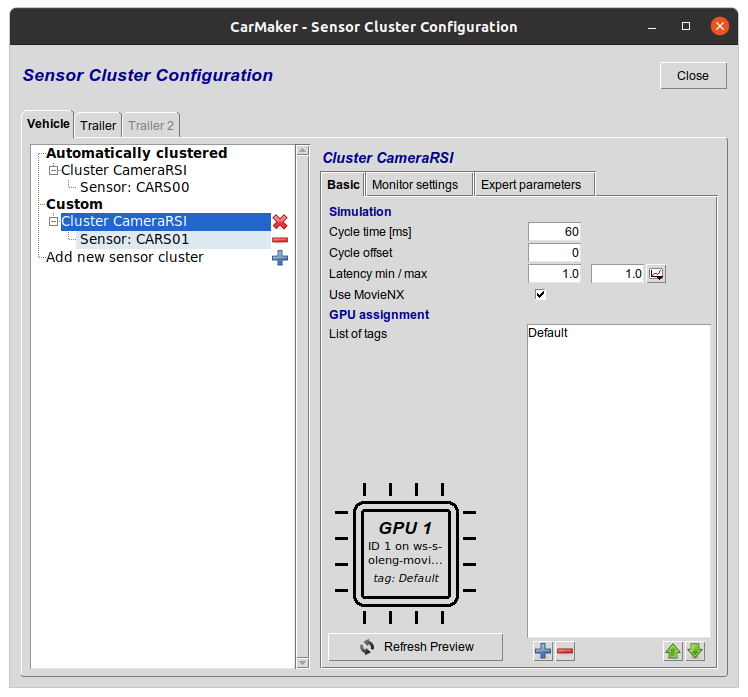Remove GPU tag with red minus
Screen dimensions: 748x697
coord(565,652)
